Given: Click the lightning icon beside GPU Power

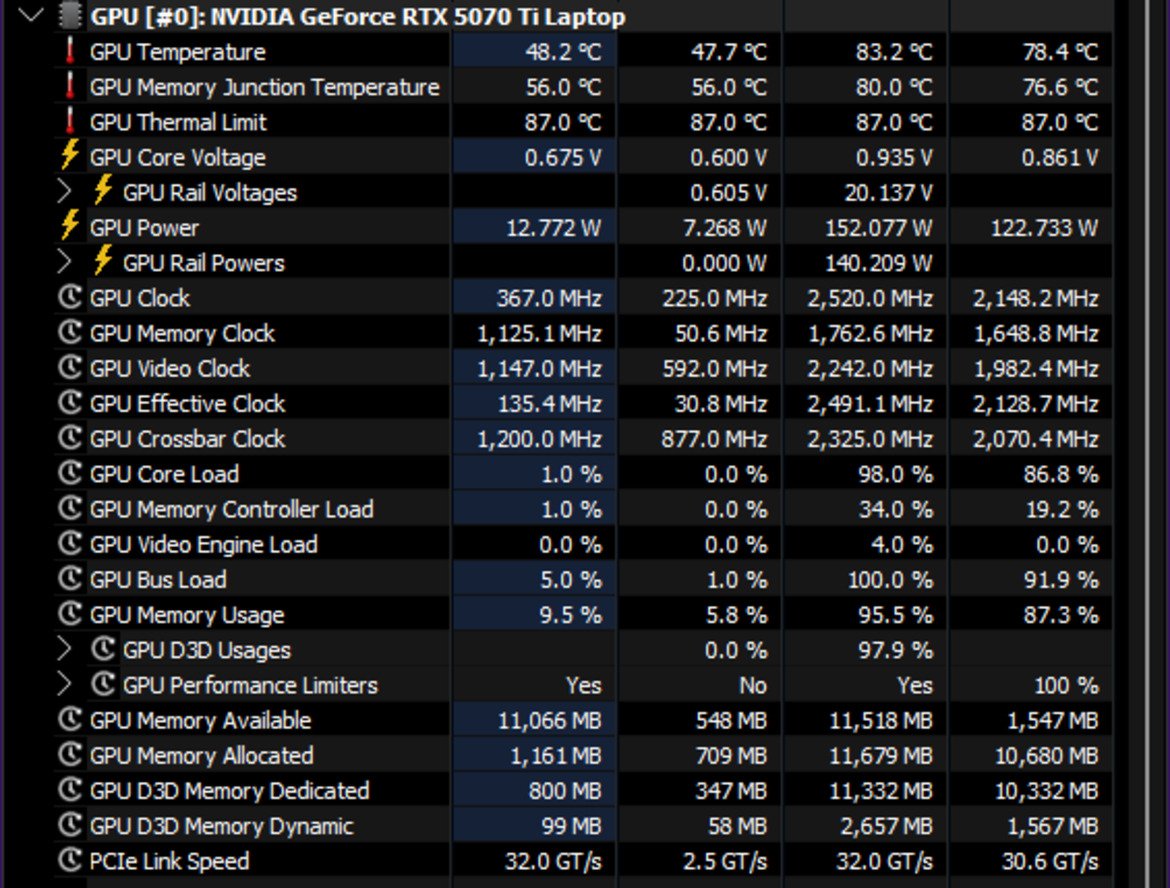Looking at the screenshot, I should click(x=69, y=226).
